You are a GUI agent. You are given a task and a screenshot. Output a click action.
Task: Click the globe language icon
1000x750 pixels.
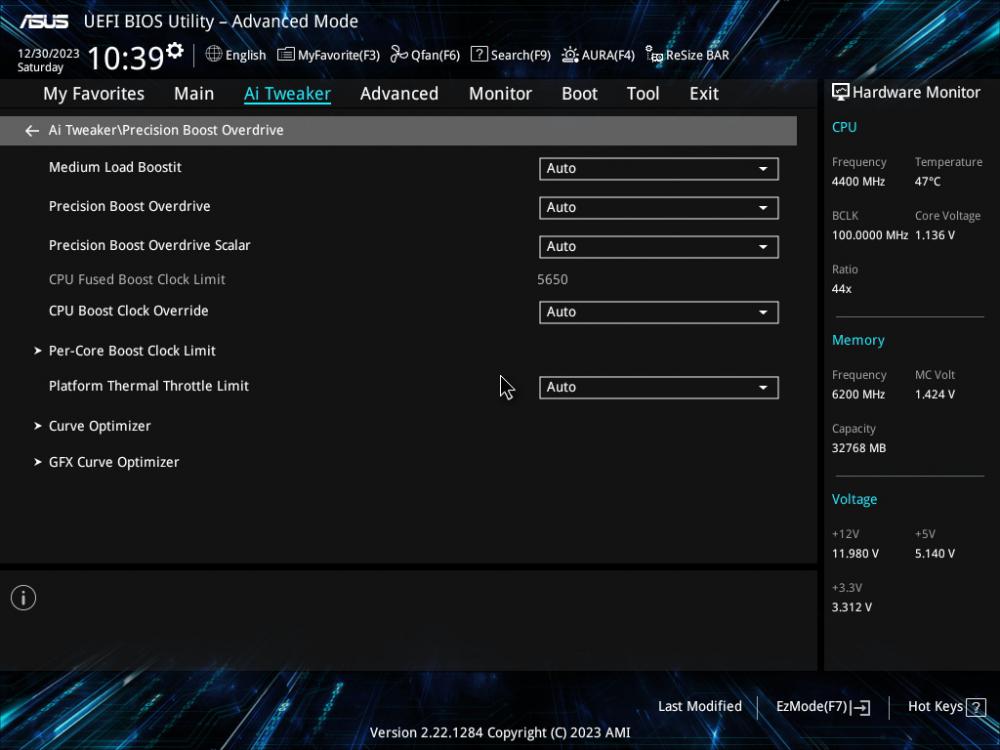[x=214, y=54]
